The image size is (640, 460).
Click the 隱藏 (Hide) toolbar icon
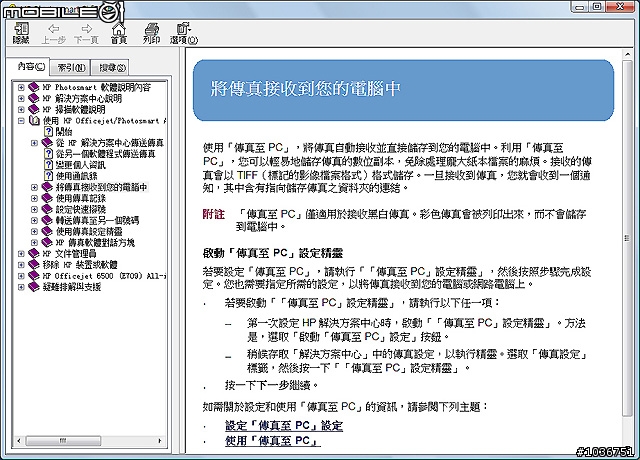21,29
